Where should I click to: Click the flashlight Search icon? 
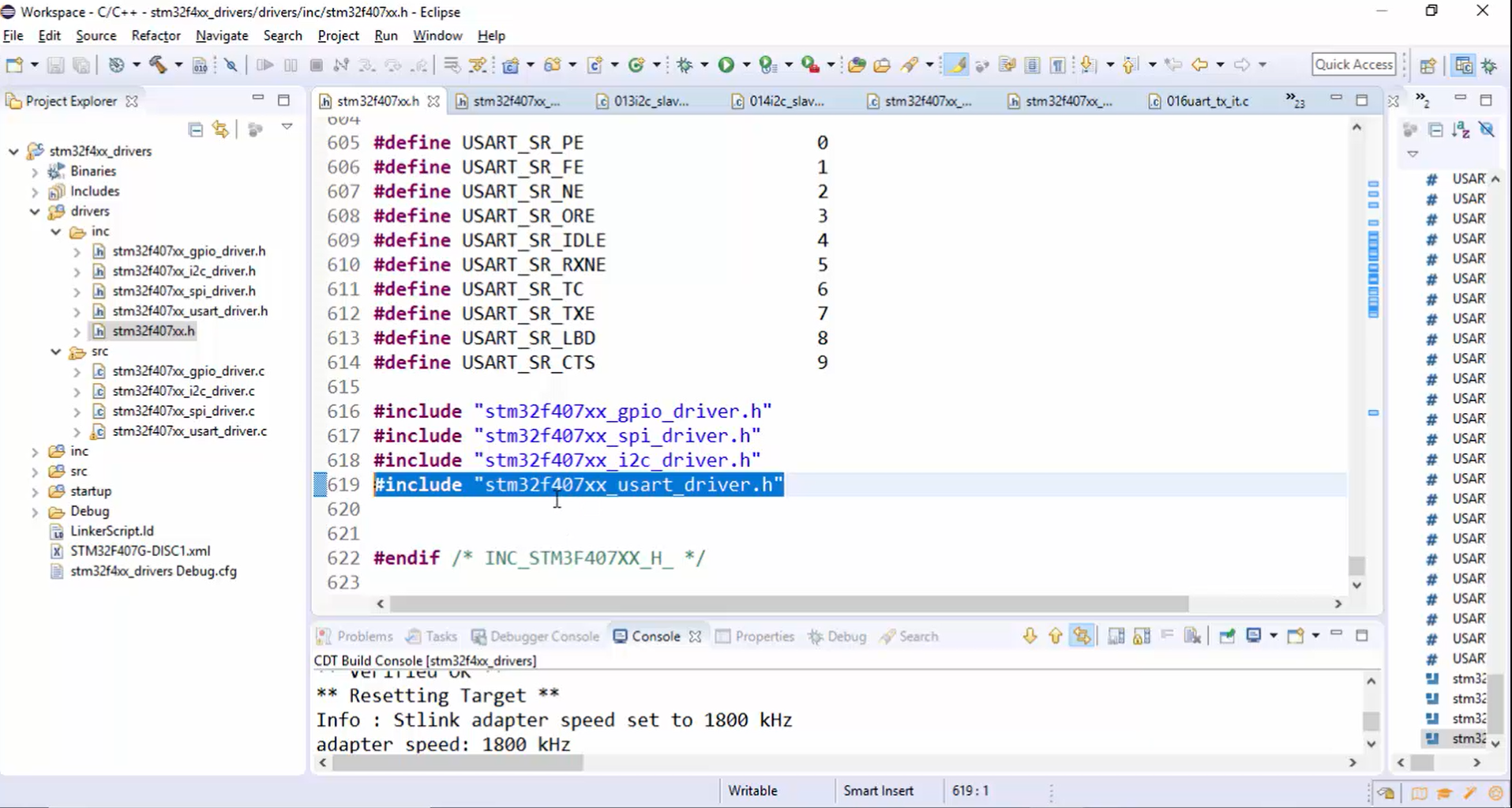pyautogui.click(x=910, y=65)
